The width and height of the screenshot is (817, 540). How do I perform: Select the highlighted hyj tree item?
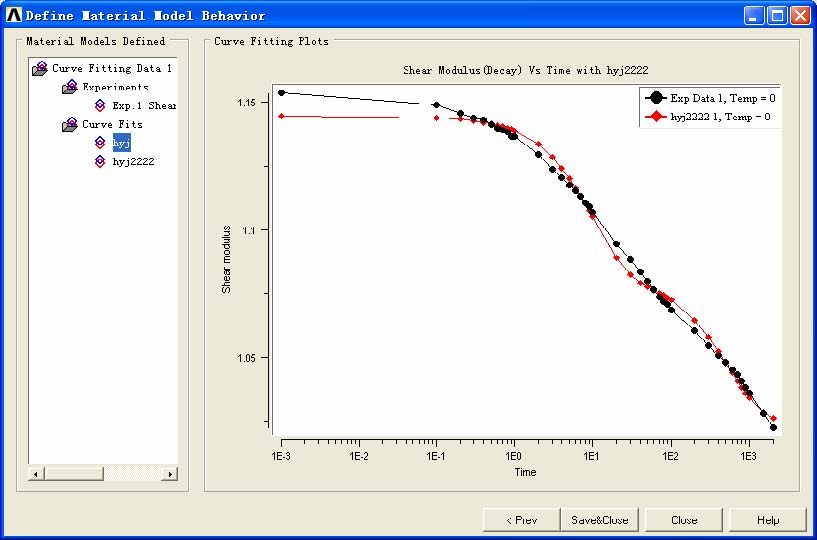[x=121, y=143]
